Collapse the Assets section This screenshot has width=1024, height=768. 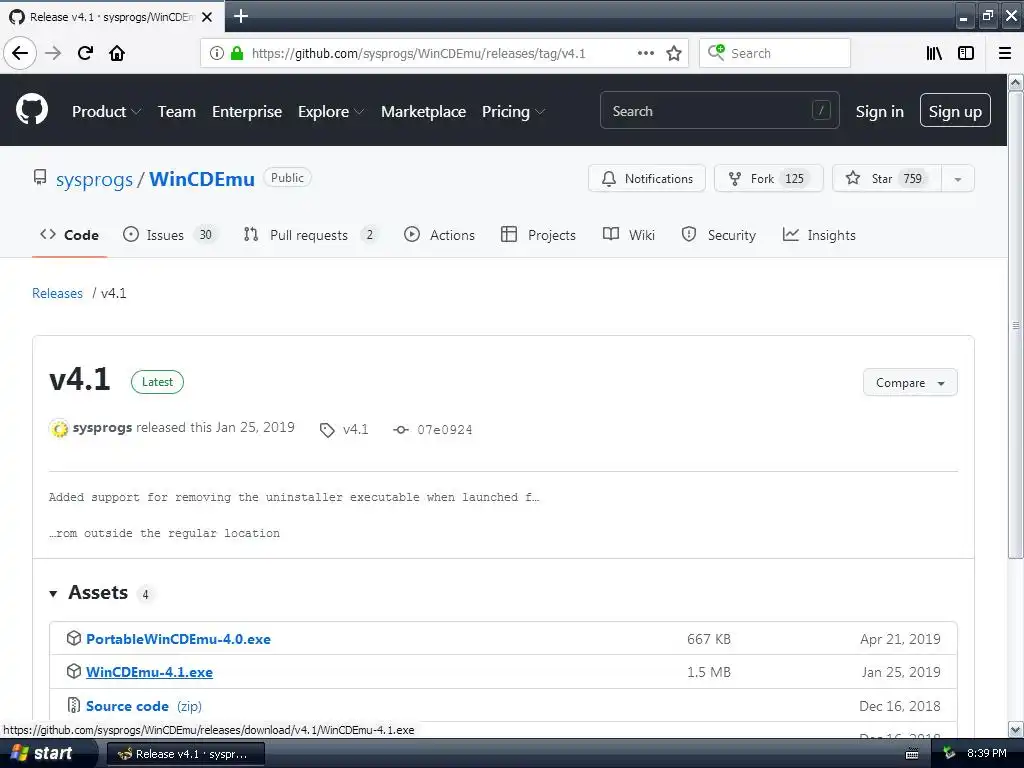click(89, 592)
